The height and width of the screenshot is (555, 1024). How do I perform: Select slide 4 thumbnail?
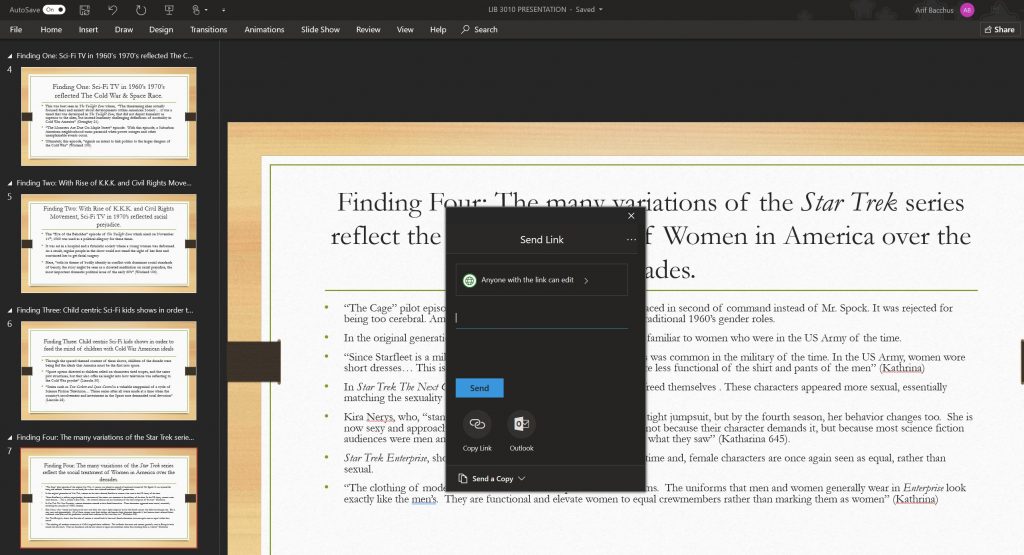click(108, 116)
